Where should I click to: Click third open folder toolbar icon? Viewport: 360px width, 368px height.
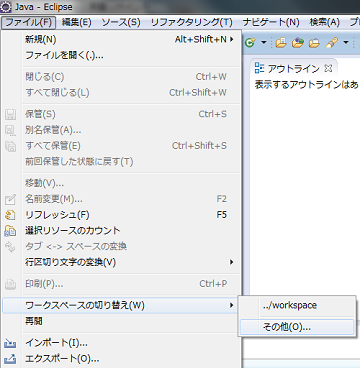pyautogui.click(x=314, y=43)
